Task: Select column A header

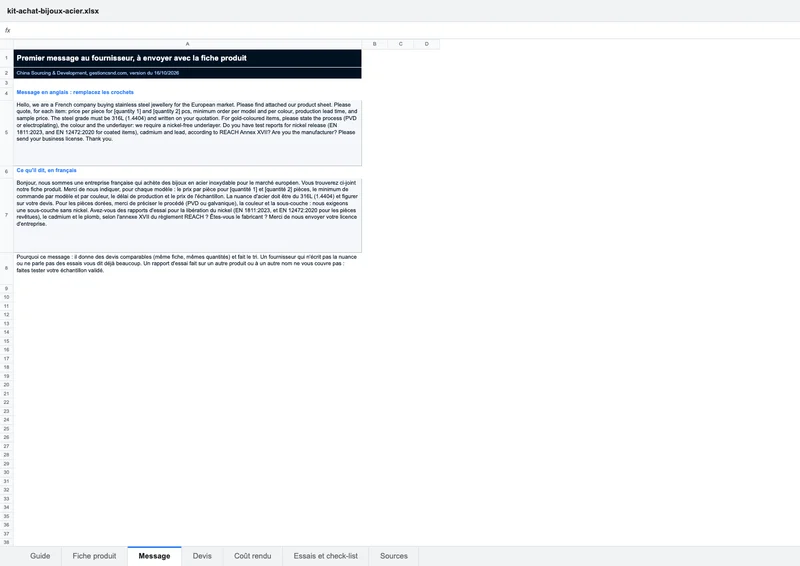Action: click(187, 44)
